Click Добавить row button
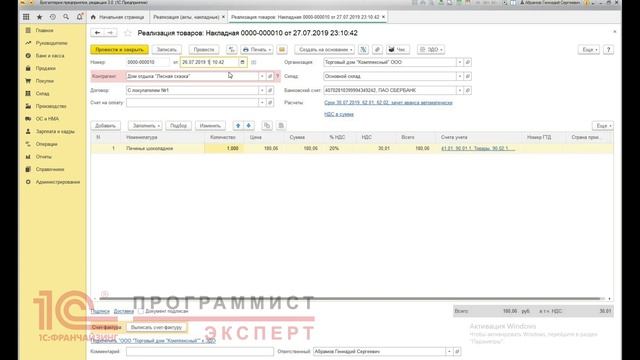 click(x=105, y=125)
